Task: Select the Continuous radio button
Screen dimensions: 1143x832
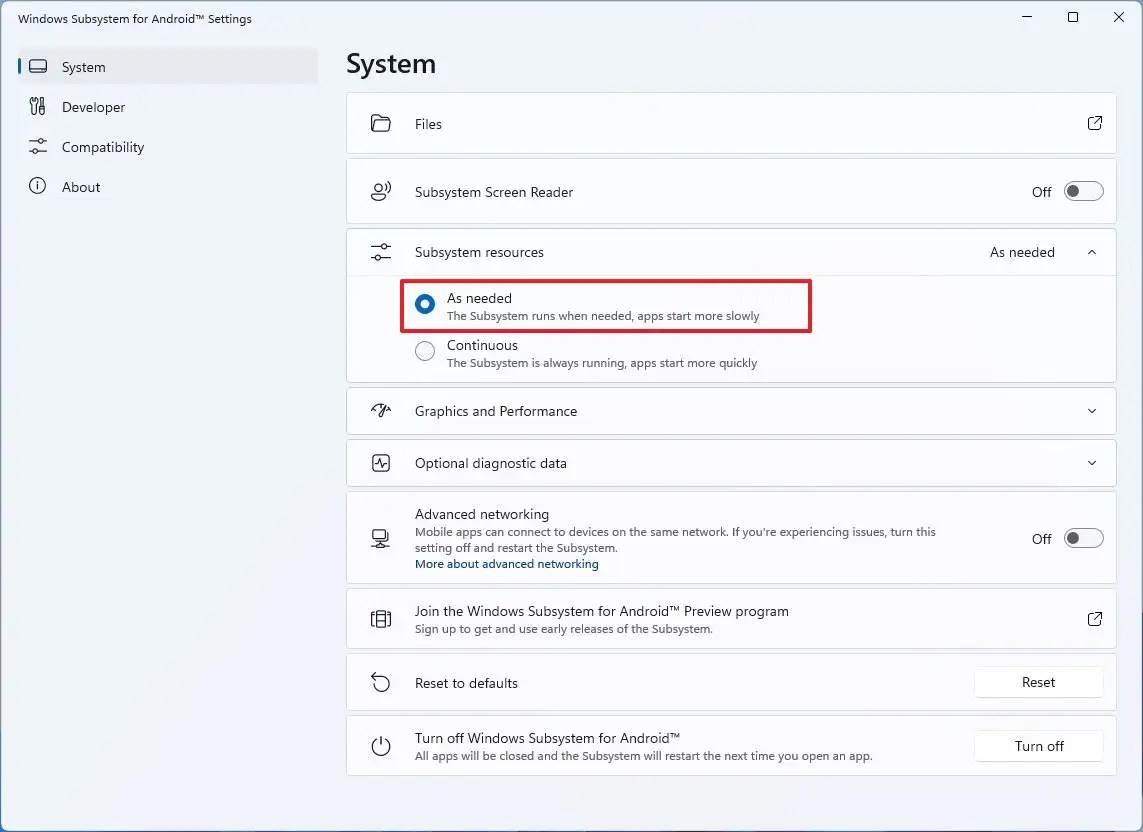Action: click(x=425, y=351)
